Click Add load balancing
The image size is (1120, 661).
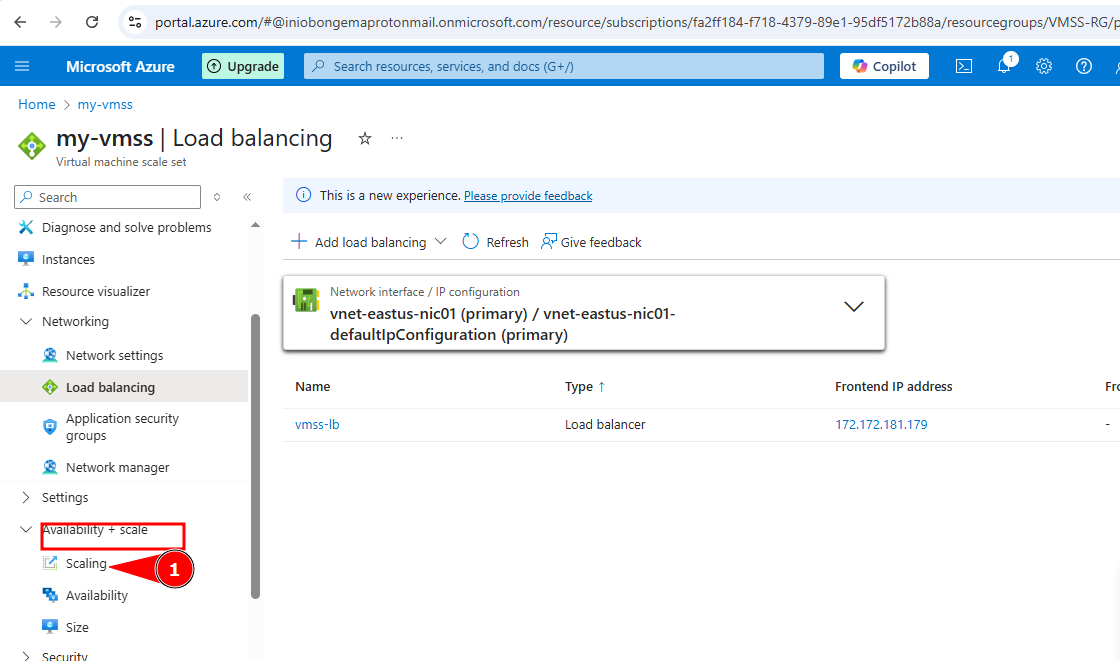point(359,242)
